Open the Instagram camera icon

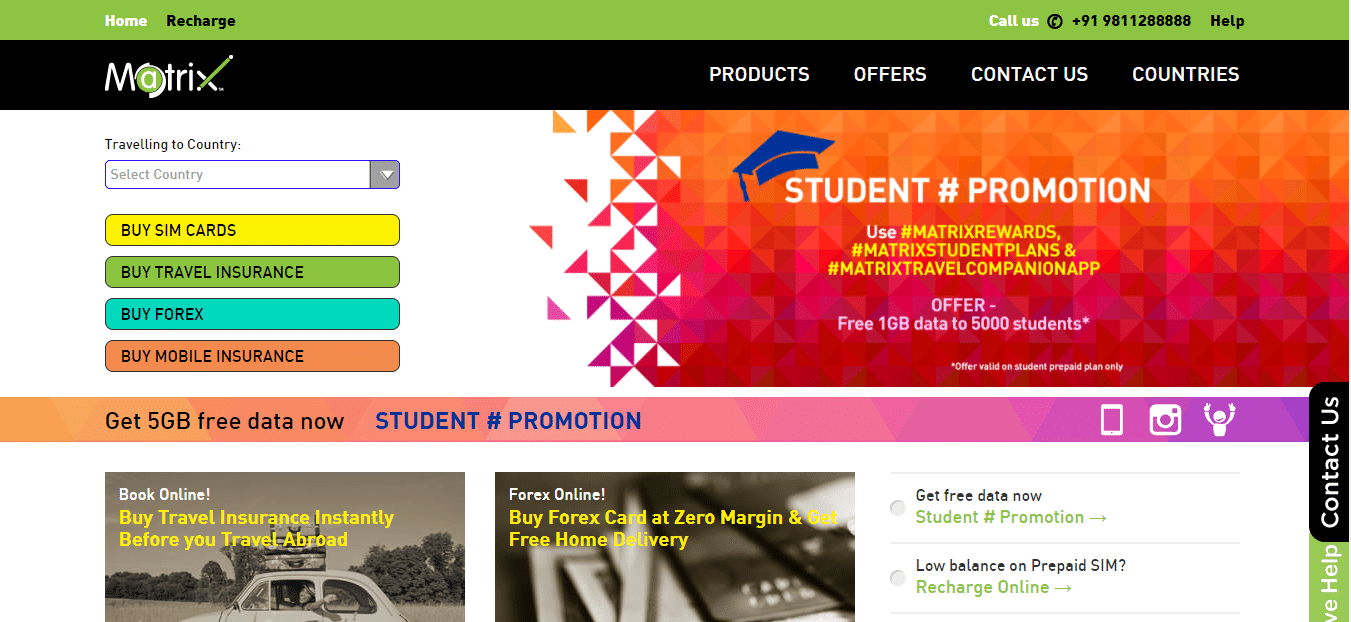[1165, 420]
